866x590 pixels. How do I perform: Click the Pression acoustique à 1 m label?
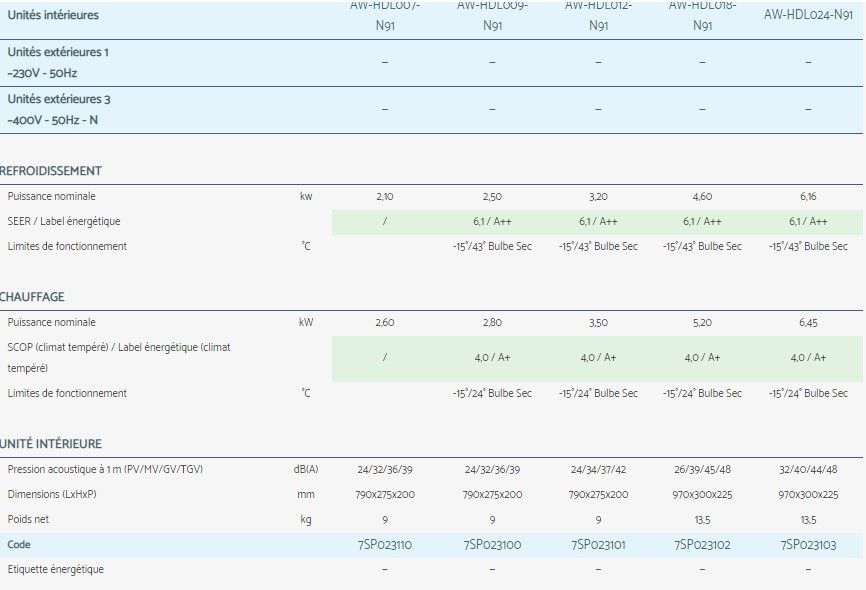(x=105, y=469)
